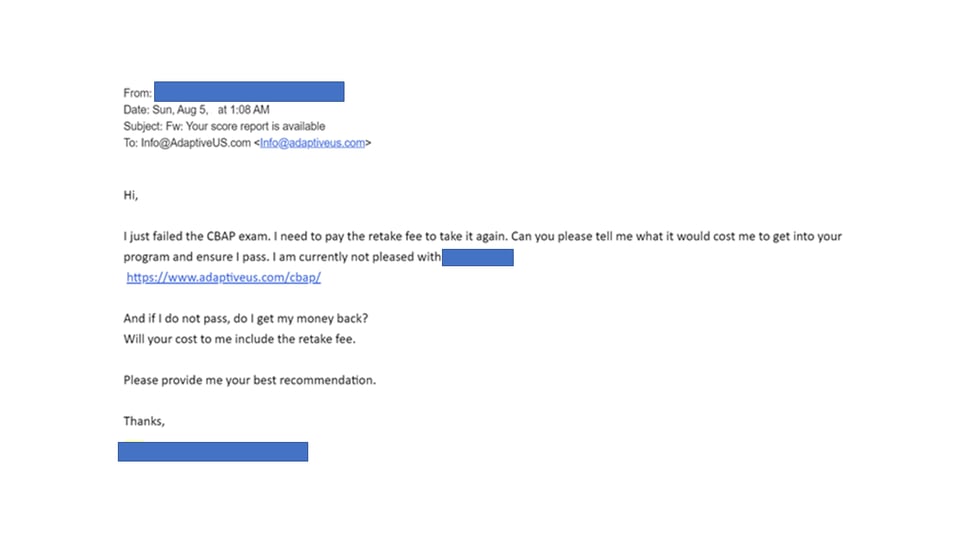Click the 'program and ensure I pass' text
The height and width of the screenshot is (543, 967).
[x=196, y=257]
